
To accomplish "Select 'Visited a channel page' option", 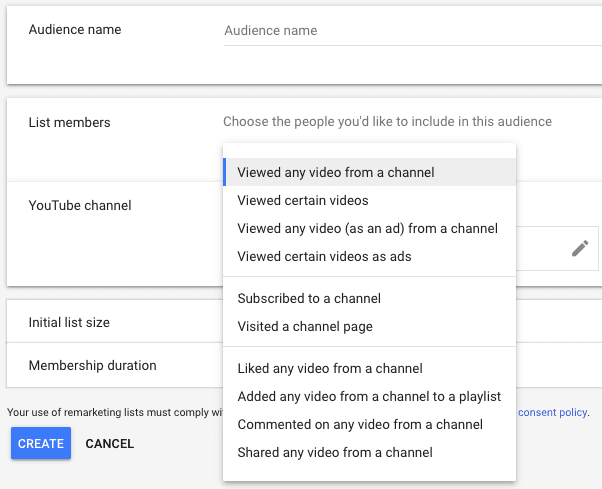I will (x=305, y=326).
